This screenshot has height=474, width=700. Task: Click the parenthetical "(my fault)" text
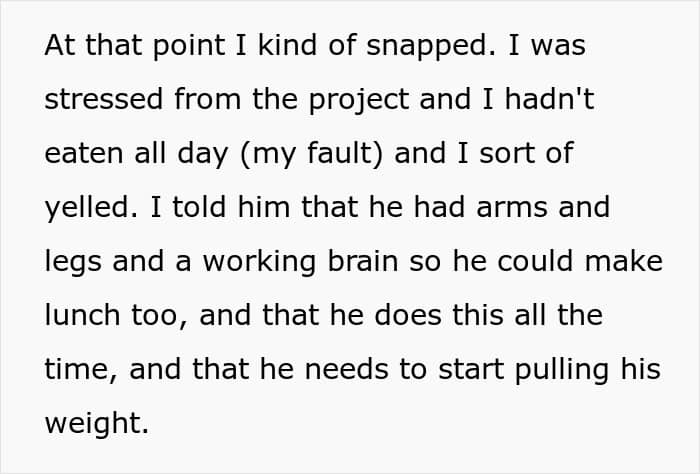click(x=311, y=154)
